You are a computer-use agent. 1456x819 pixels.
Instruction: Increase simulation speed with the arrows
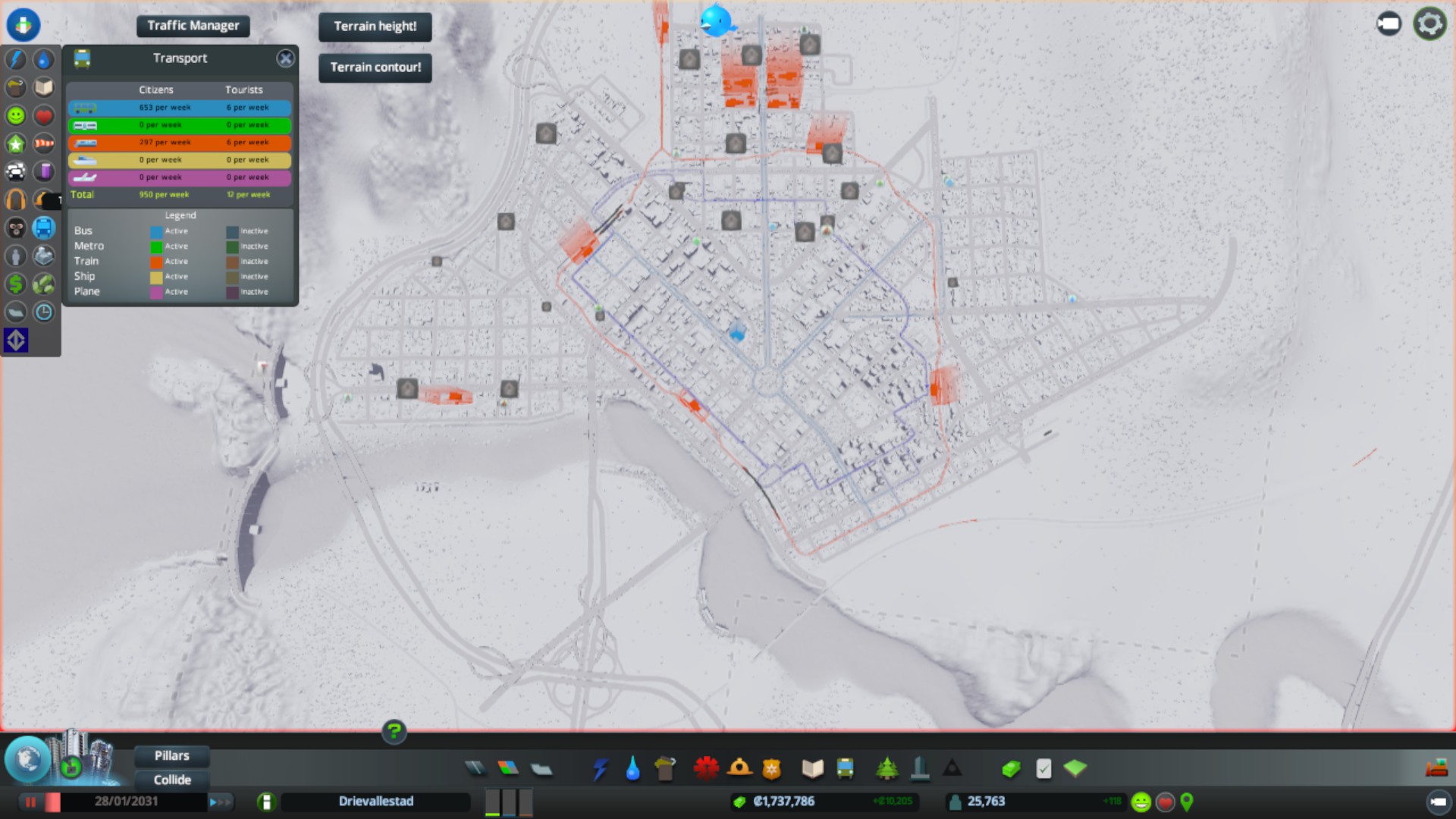pyautogui.click(x=221, y=802)
